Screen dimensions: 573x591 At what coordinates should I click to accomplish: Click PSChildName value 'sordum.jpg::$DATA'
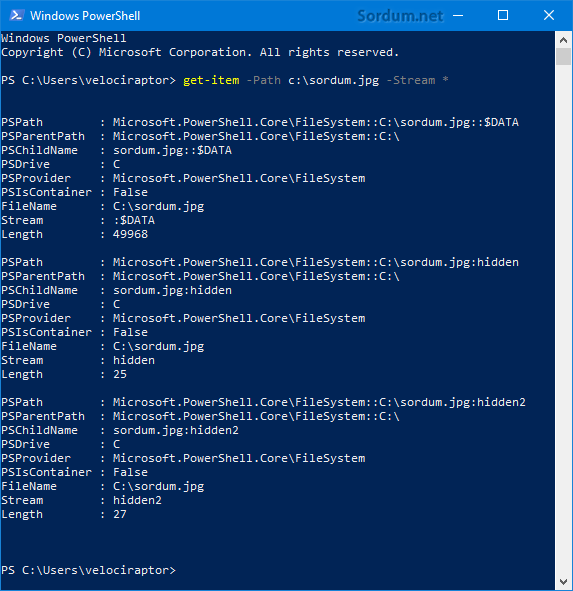(x=172, y=150)
